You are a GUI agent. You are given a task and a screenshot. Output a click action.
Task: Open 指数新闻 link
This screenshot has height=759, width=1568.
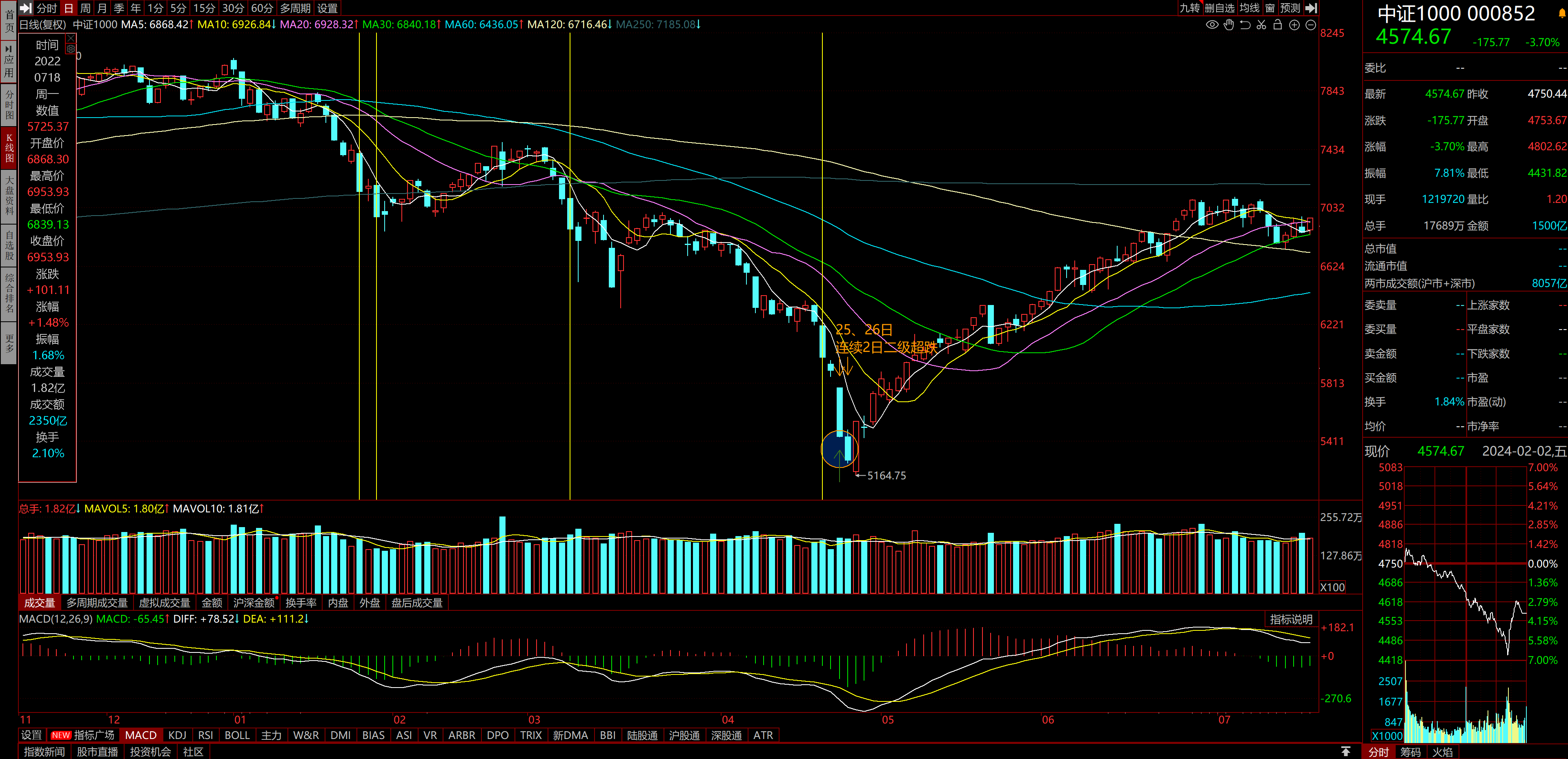[x=45, y=752]
